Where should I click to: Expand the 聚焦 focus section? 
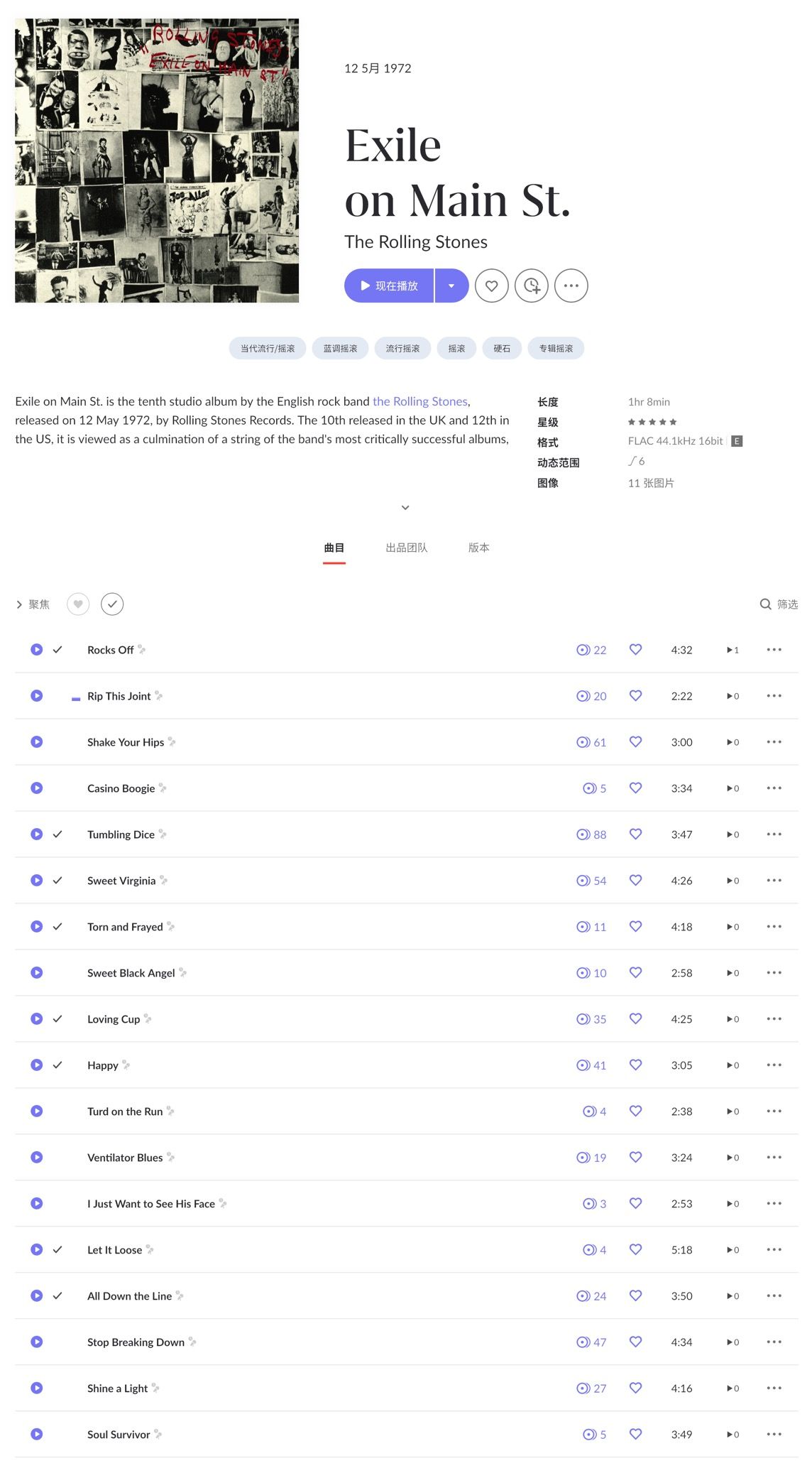pyautogui.click(x=33, y=604)
